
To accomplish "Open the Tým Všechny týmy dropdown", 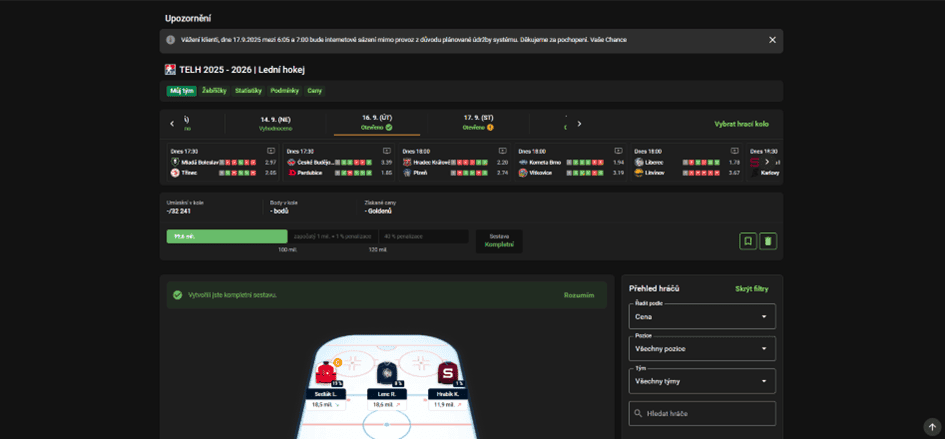I will coord(702,381).
